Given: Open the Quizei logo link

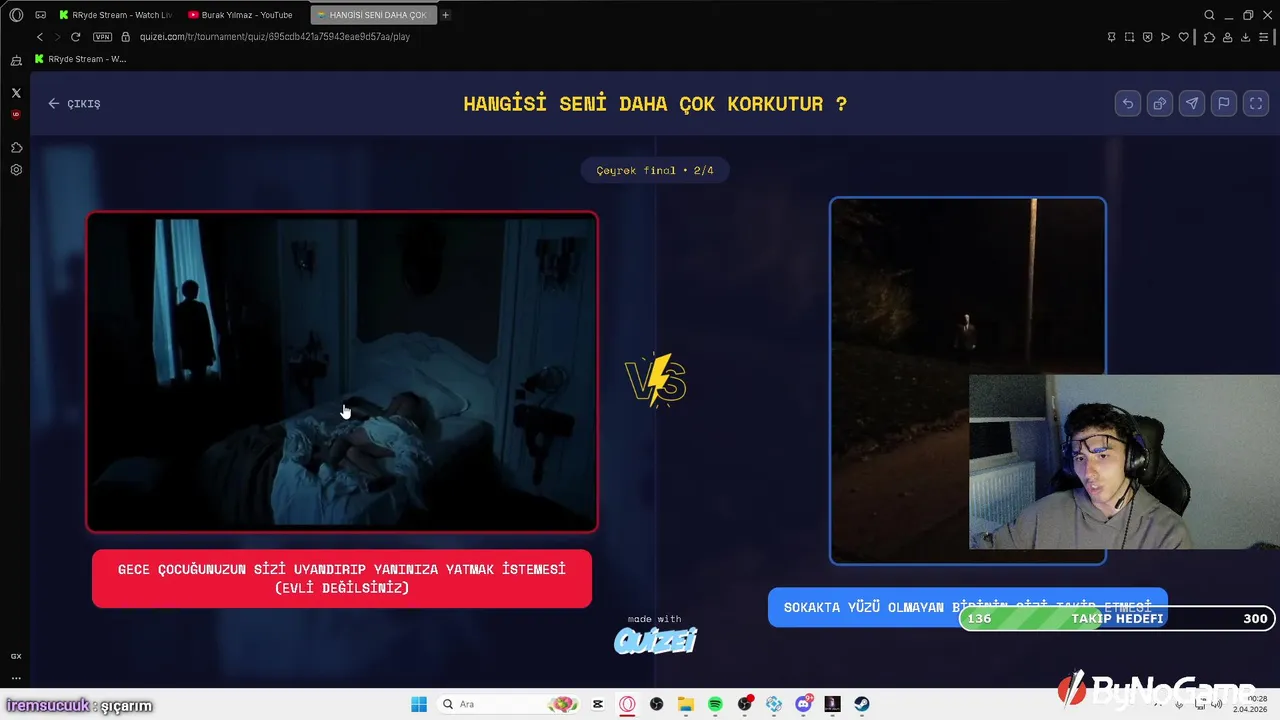Looking at the screenshot, I should pos(655,639).
